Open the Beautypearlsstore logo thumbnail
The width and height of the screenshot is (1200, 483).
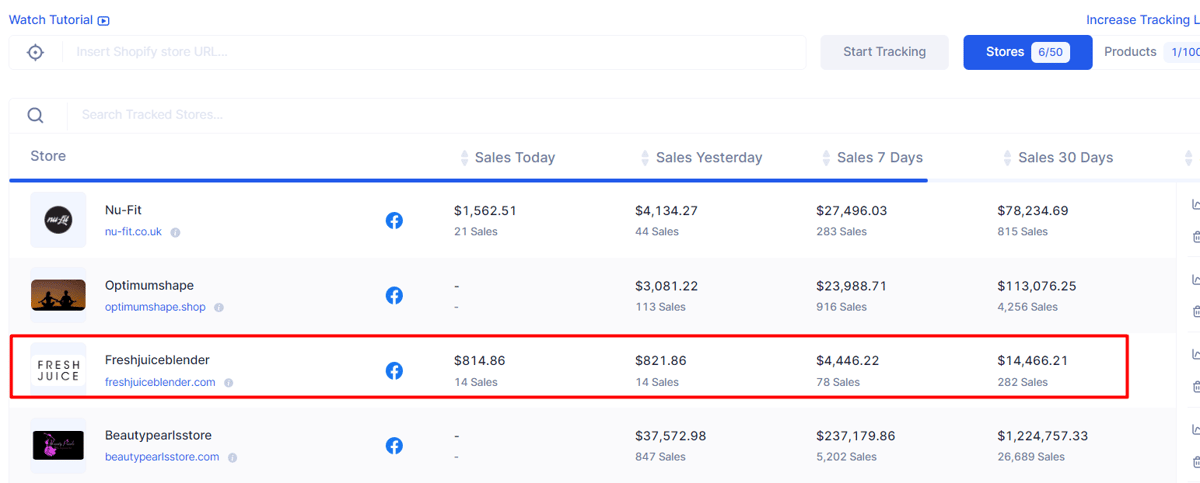click(58, 445)
